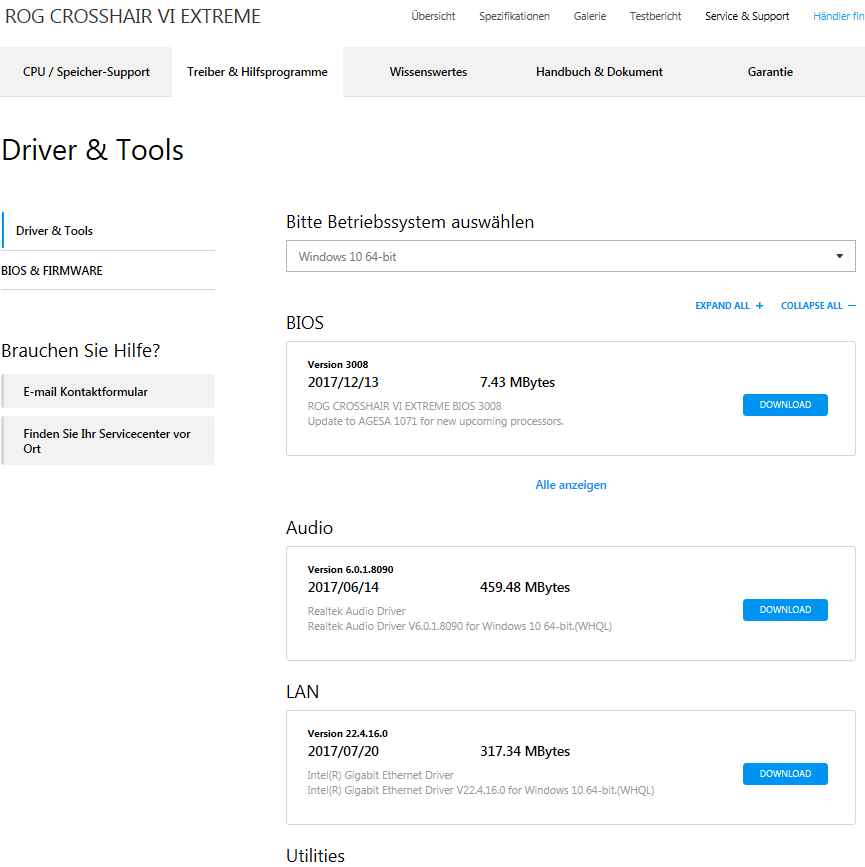Click the 'Intel(R) Gigabit Ethernet Driver' description line
Image resolution: width=865 pixels, height=867 pixels.
pos(381,775)
